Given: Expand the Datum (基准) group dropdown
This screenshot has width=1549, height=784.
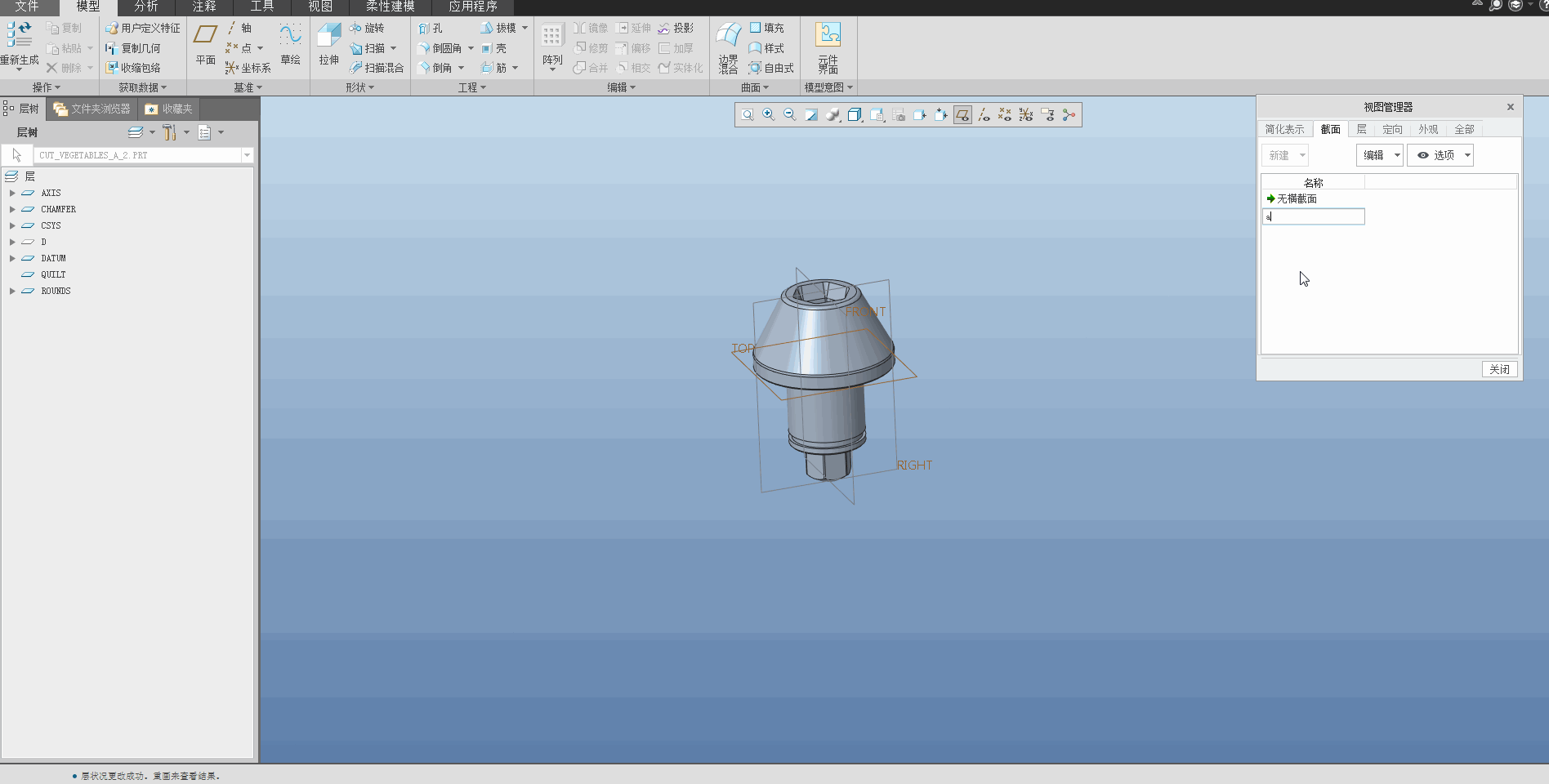Looking at the screenshot, I should coord(248,87).
